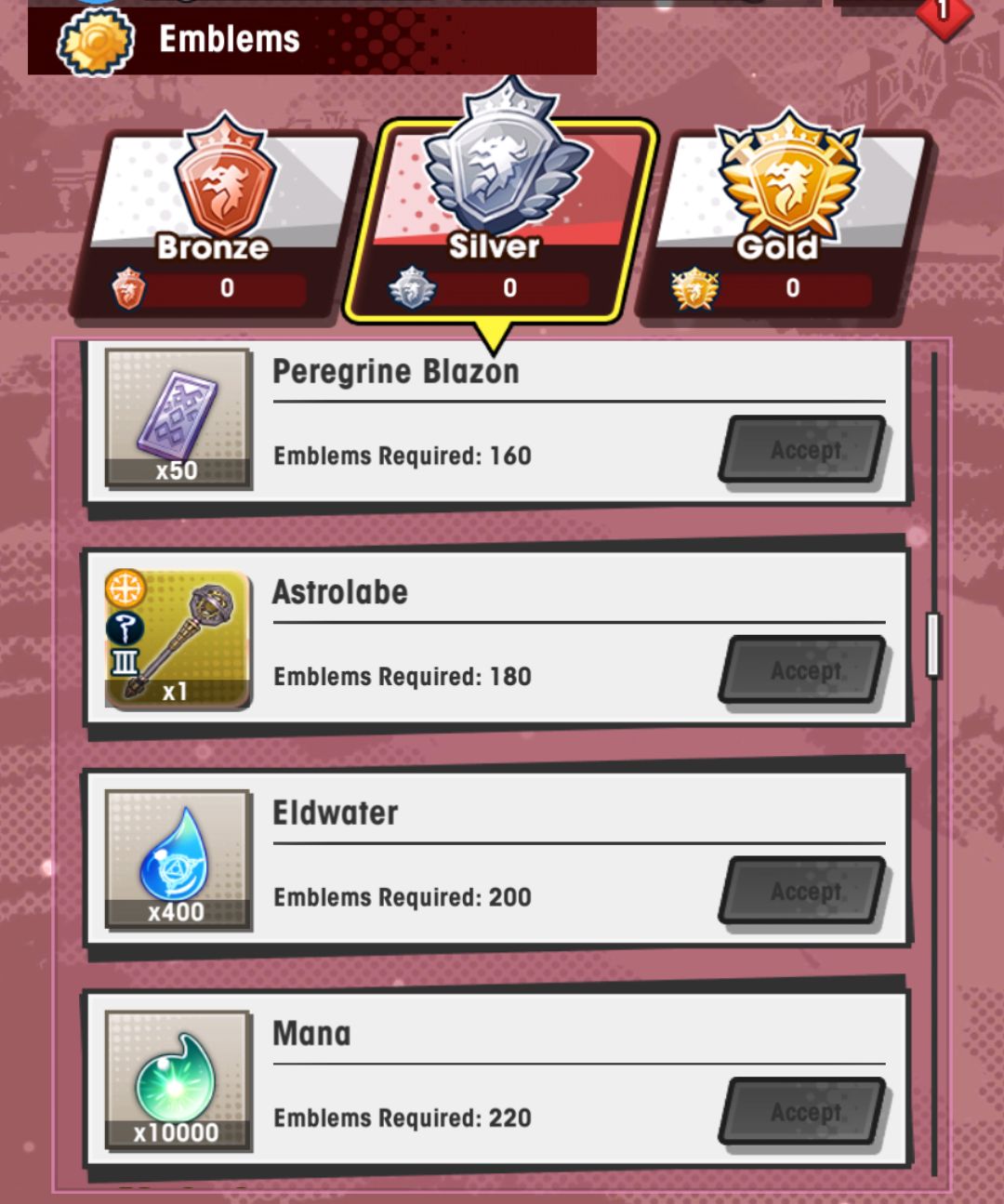Click the rewards list scrollbar handle
The image size is (1004, 1204).
(x=933, y=644)
